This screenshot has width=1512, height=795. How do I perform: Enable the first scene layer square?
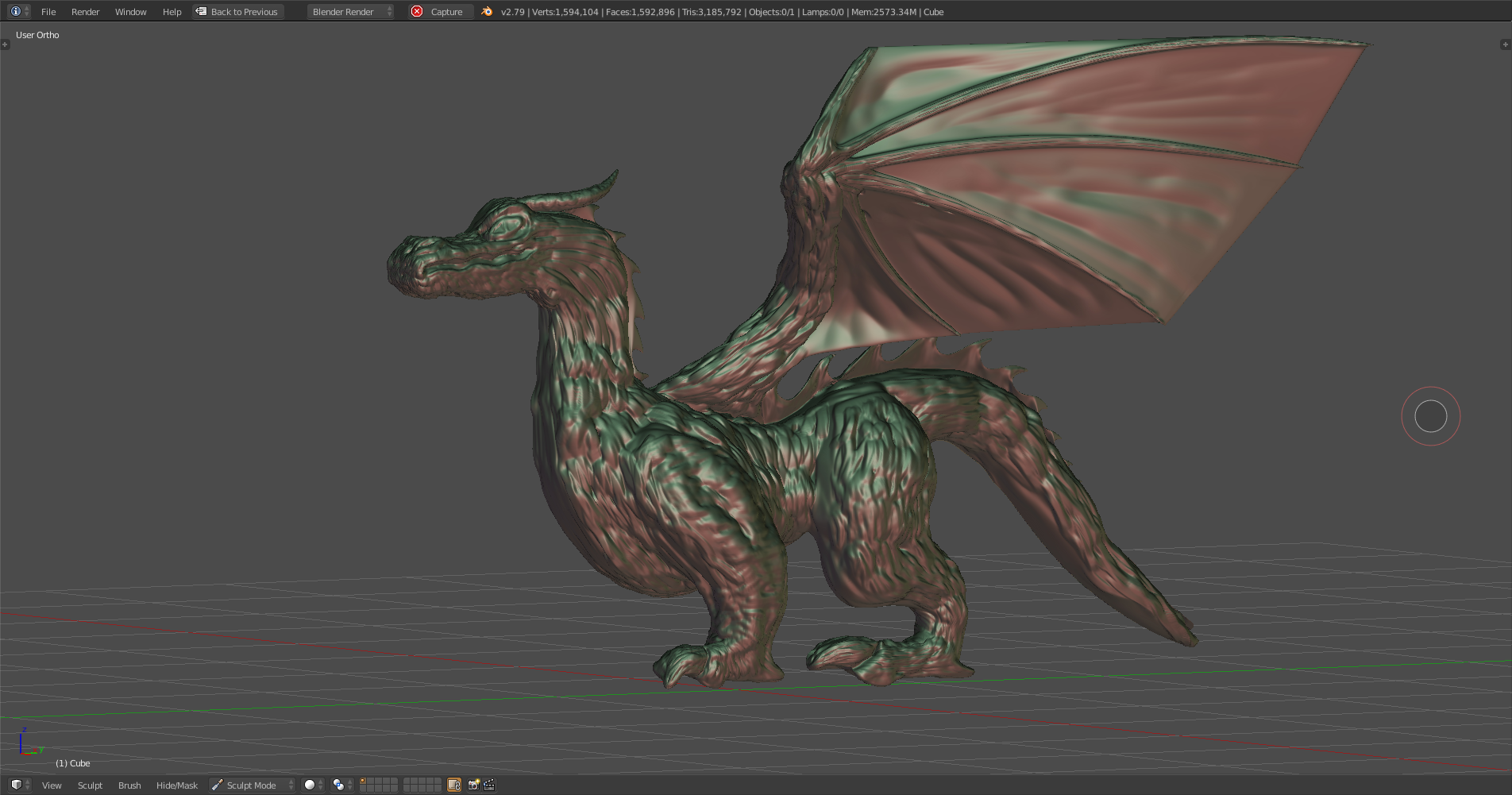pos(364,781)
